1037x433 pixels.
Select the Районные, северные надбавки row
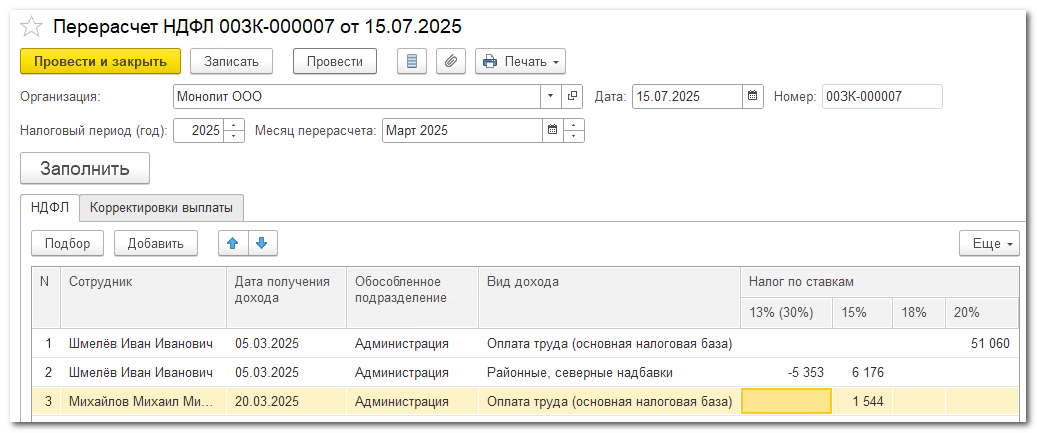[579, 372]
